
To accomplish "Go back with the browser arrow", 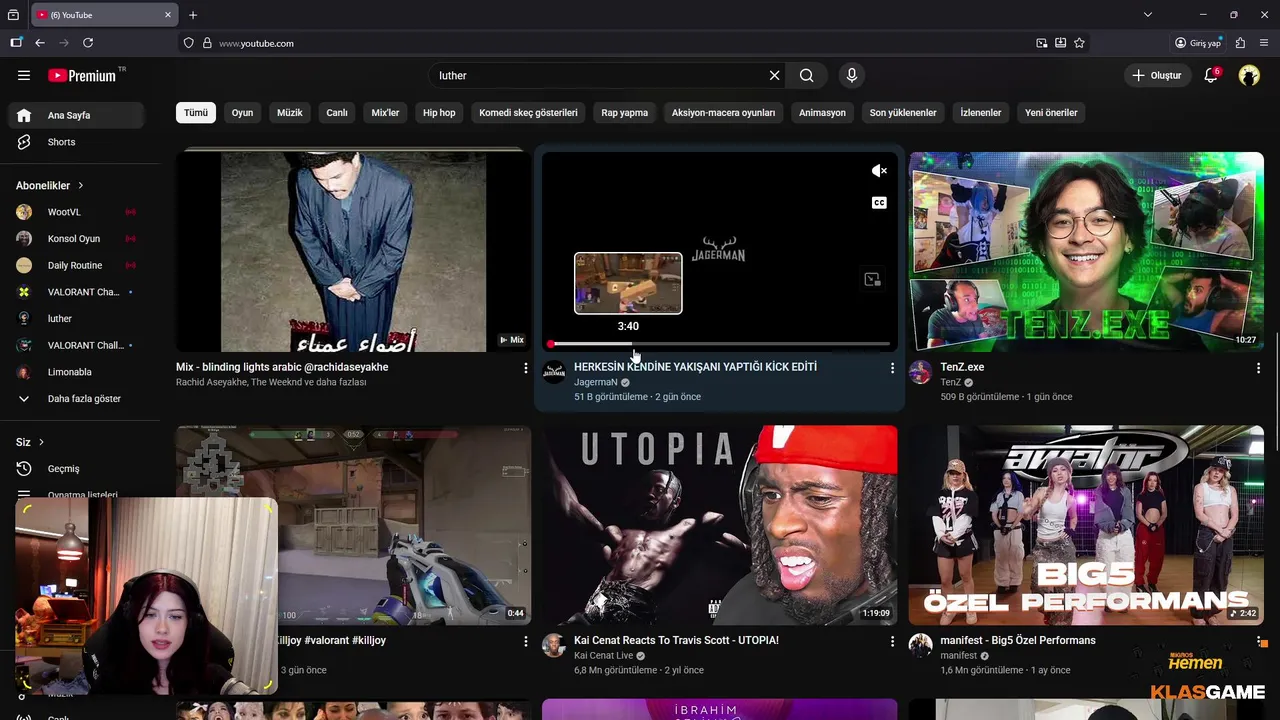I will [40, 43].
